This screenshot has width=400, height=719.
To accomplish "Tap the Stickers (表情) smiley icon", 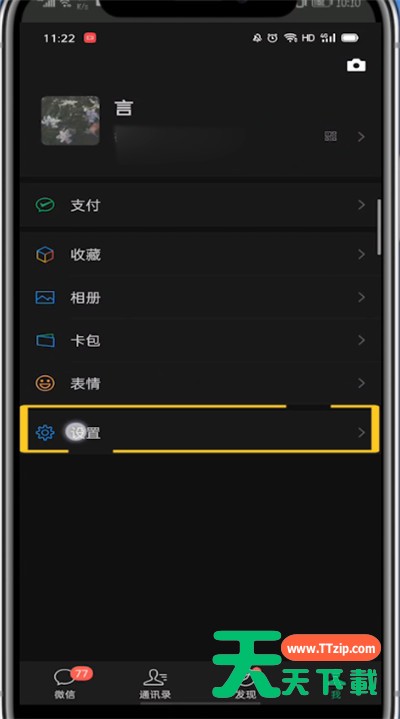I will [45, 383].
